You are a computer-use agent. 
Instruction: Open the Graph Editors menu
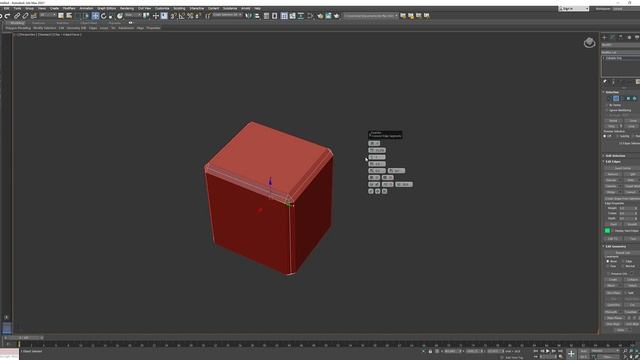pyautogui.click(x=107, y=8)
